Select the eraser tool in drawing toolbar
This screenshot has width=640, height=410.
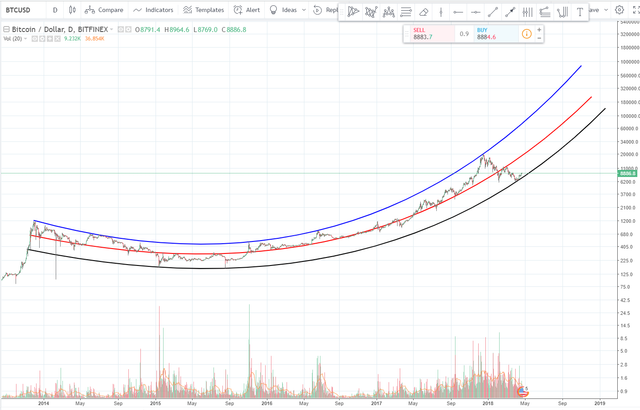[424, 12]
